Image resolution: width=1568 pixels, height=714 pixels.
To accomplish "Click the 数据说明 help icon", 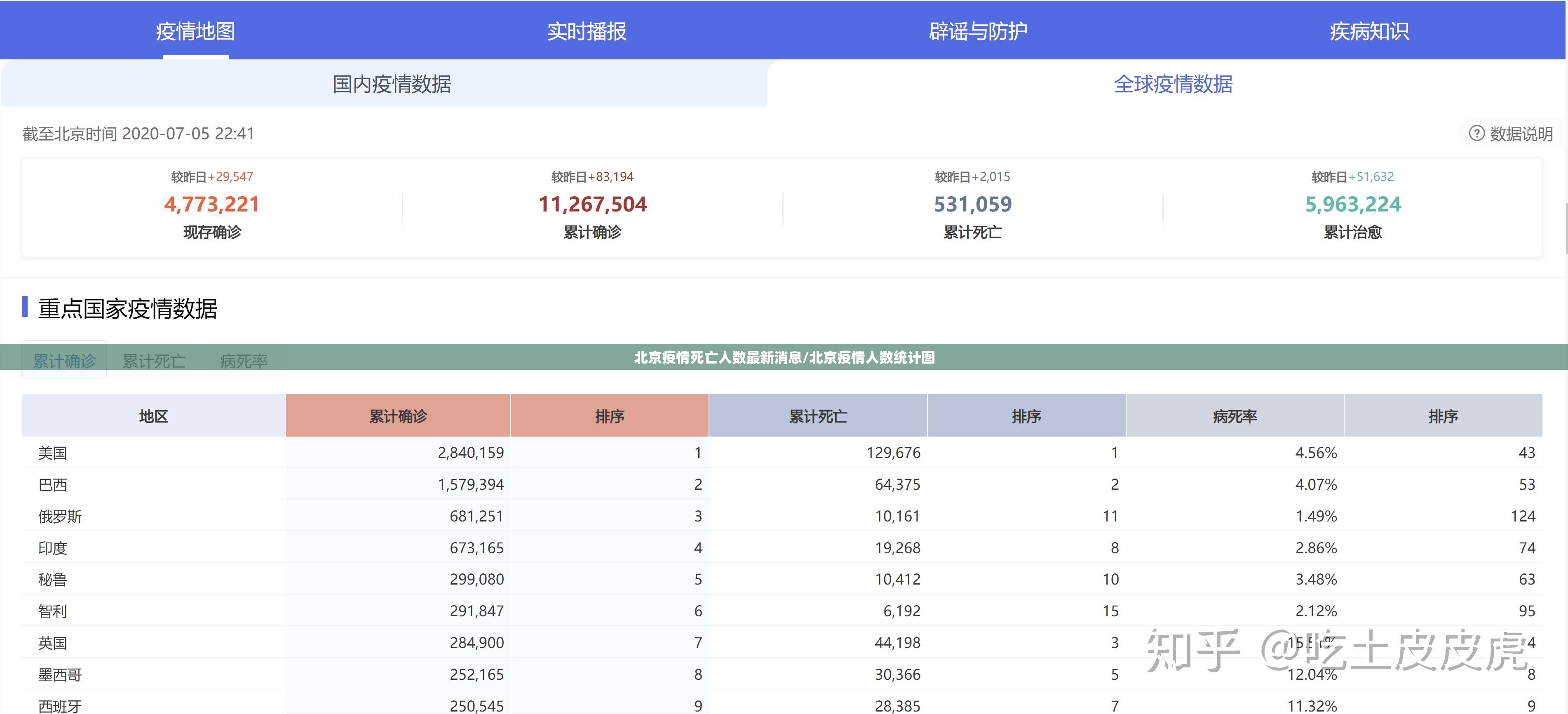I will click(x=1476, y=133).
